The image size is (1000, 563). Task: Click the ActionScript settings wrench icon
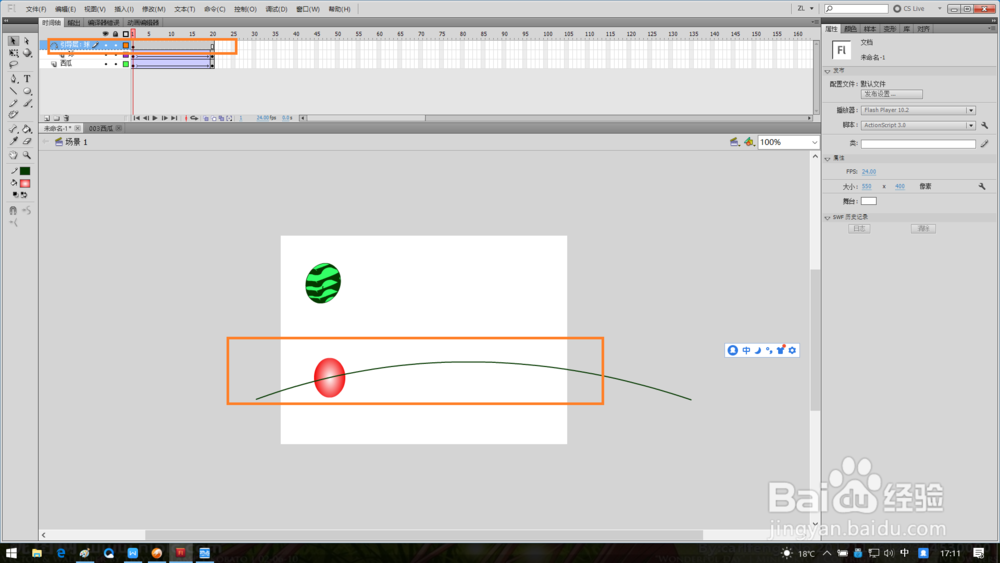click(x=985, y=126)
